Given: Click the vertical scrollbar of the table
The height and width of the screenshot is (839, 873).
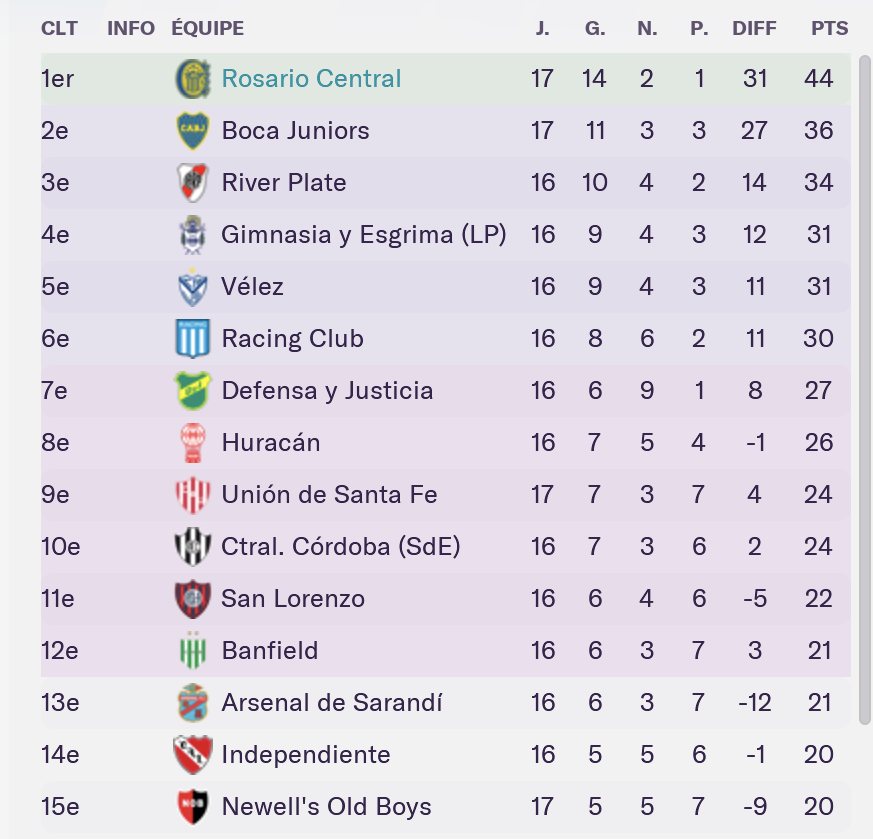Looking at the screenshot, I should point(865,390).
